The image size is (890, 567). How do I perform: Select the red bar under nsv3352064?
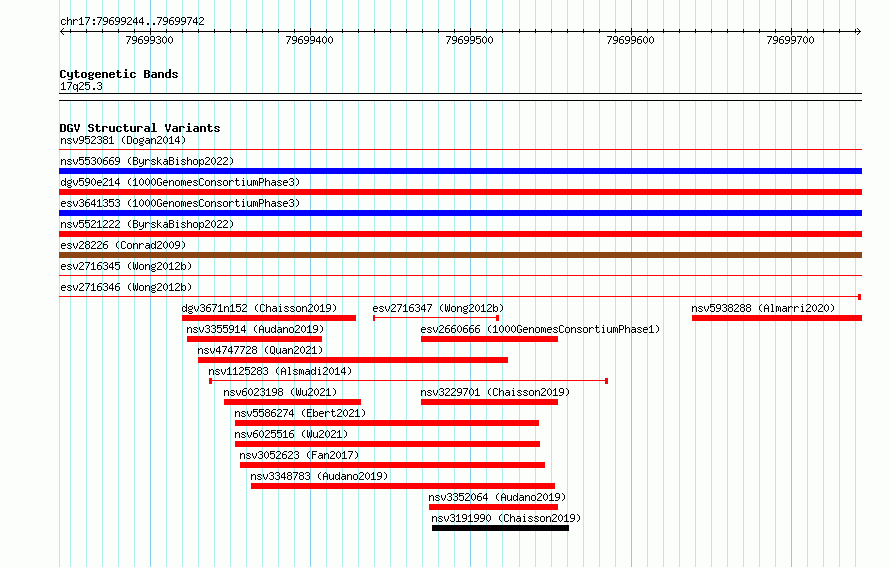point(493,507)
